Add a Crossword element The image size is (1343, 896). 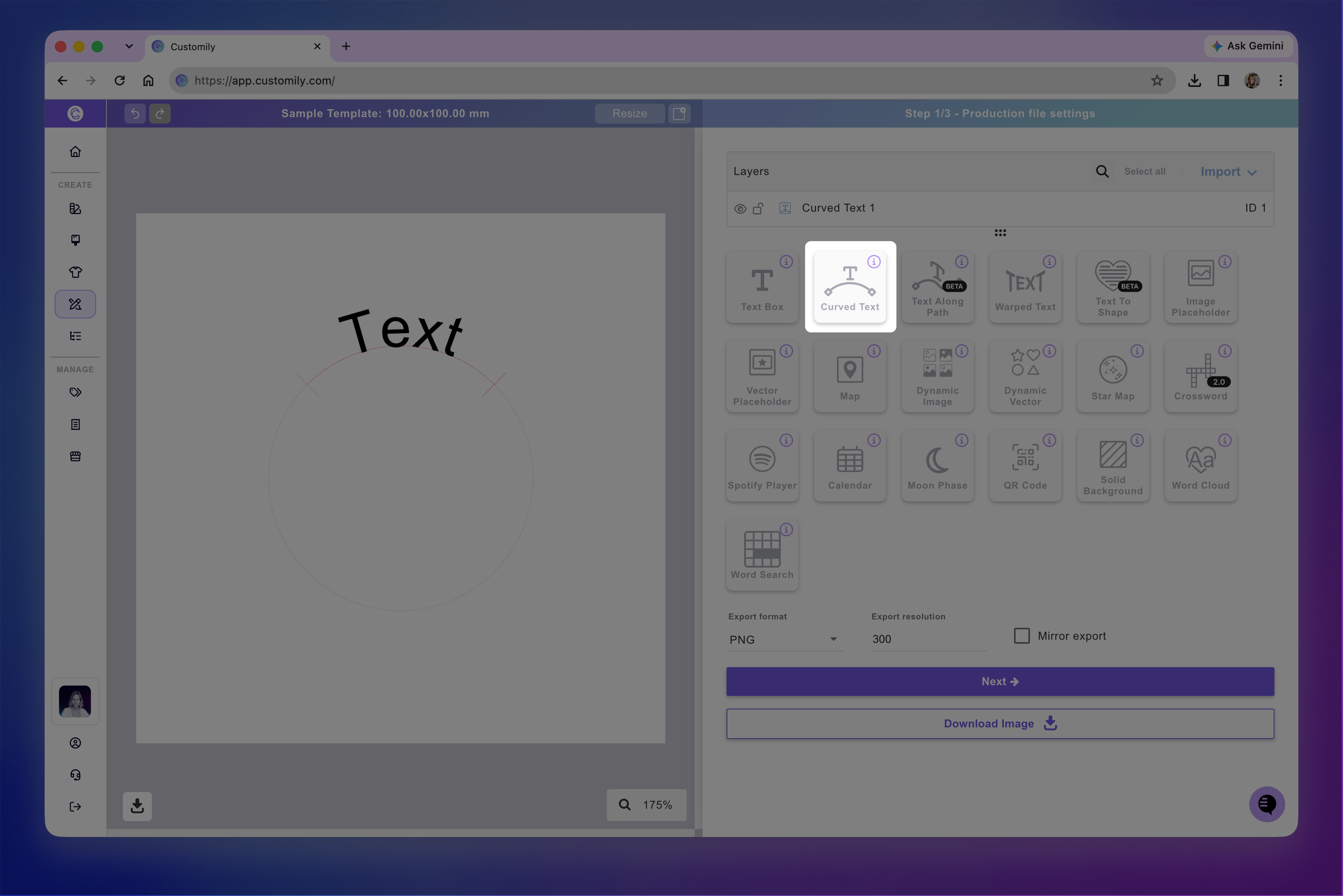coord(1201,376)
